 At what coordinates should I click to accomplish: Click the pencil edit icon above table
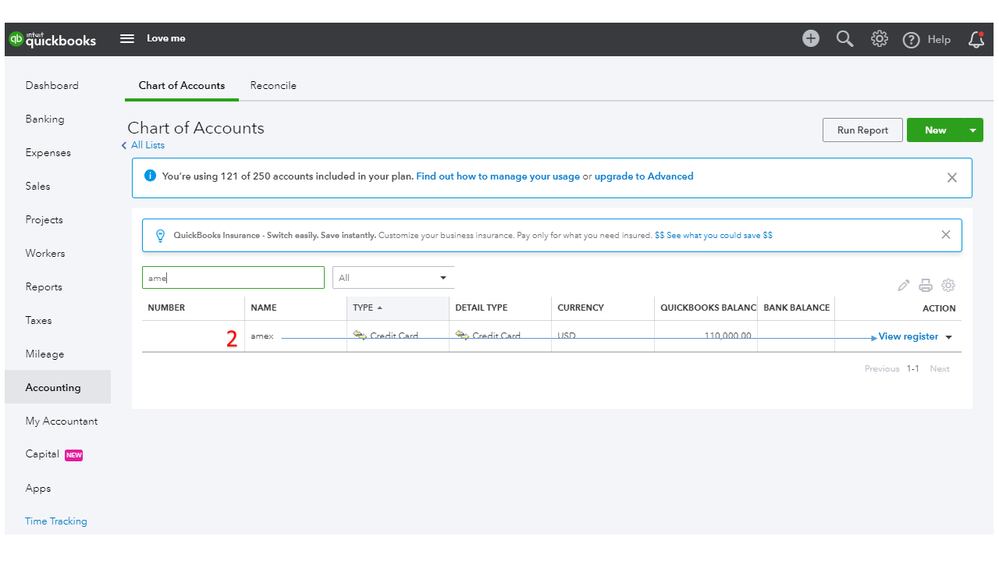(x=904, y=285)
